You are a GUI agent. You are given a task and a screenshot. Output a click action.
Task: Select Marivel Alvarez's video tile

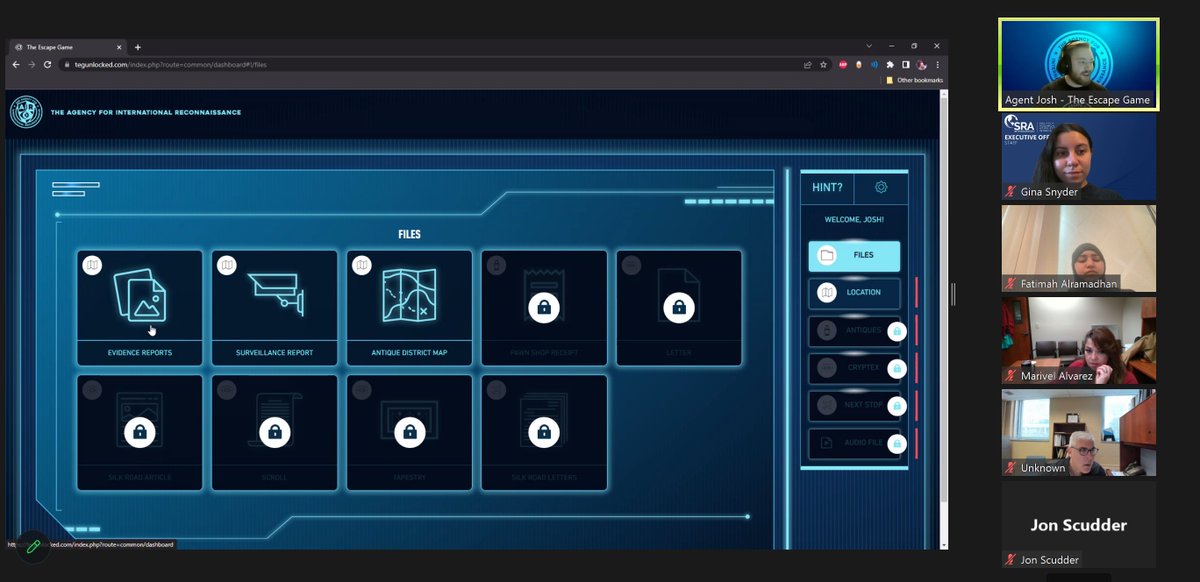coord(1079,340)
